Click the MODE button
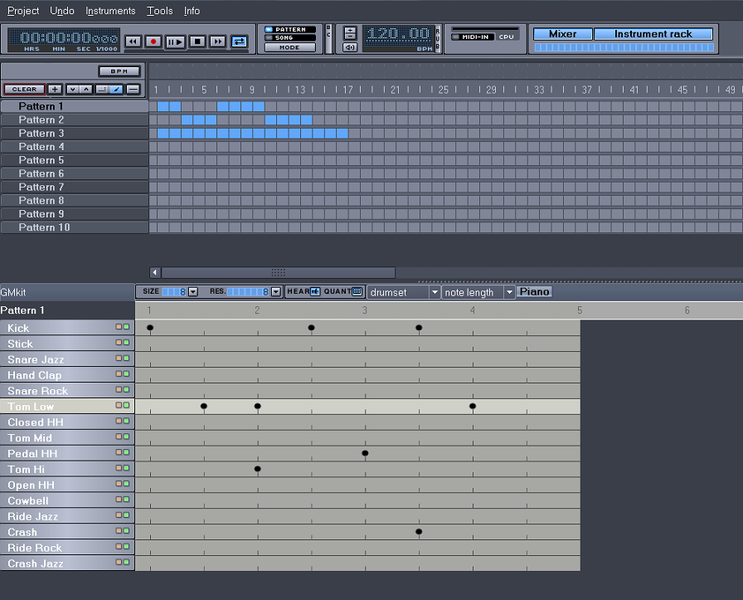 pyautogui.click(x=290, y=47)
